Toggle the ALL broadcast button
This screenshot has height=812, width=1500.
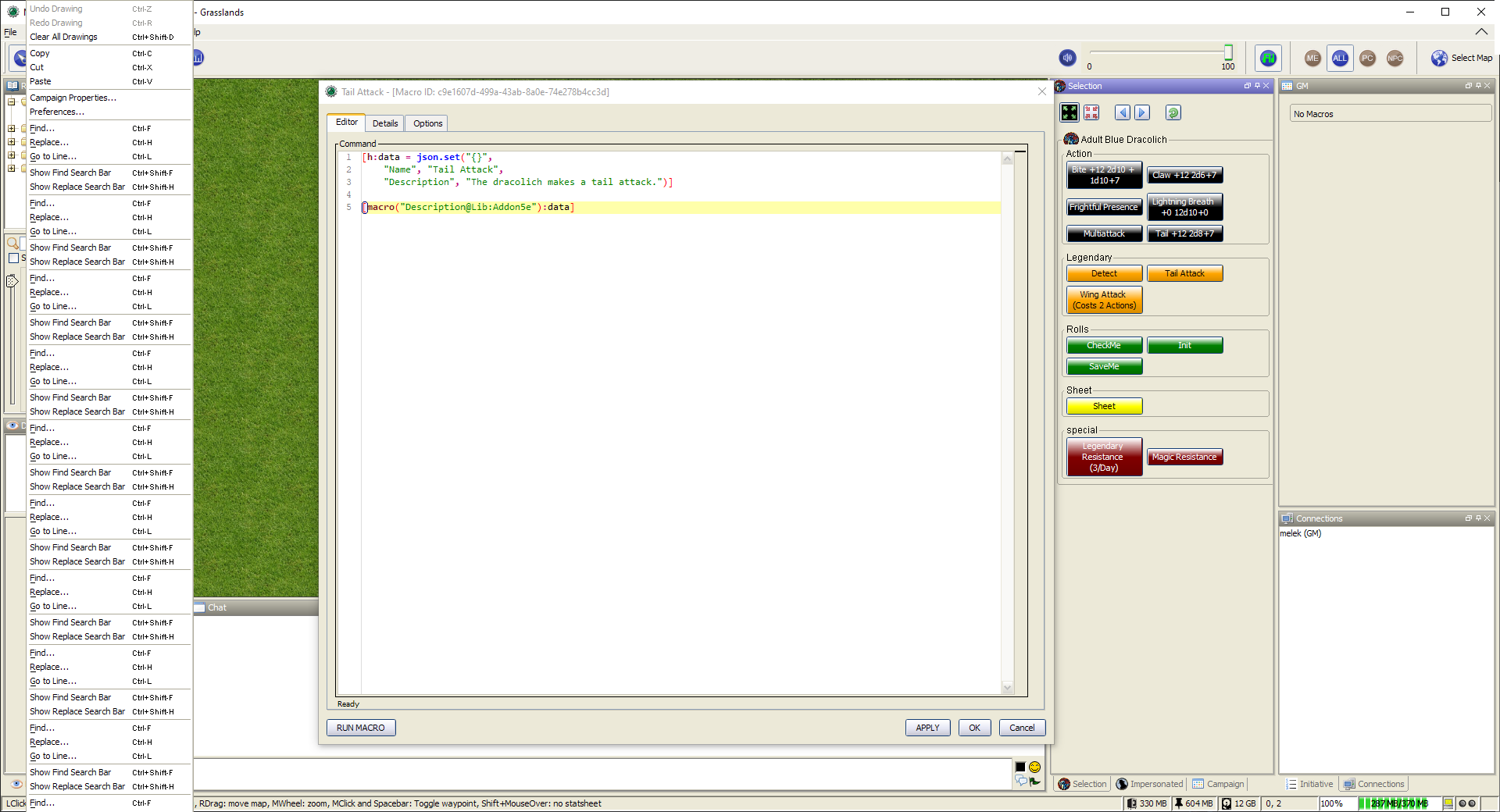tap(1339, 58)
